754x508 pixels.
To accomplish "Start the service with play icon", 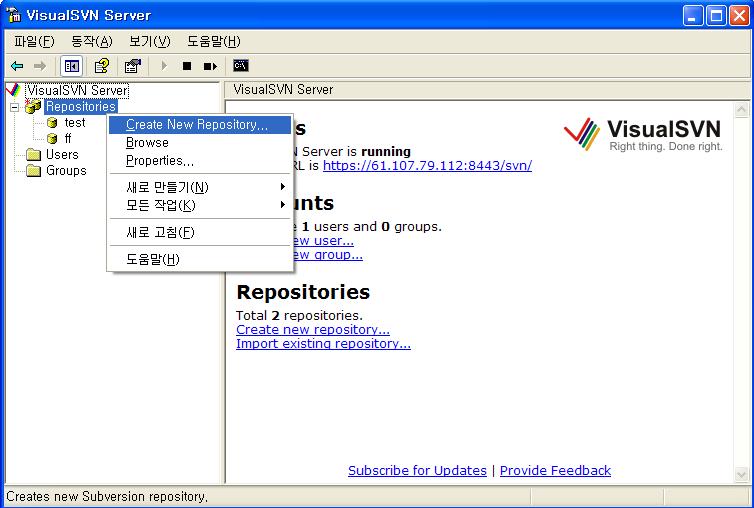I will pos(164,66).
